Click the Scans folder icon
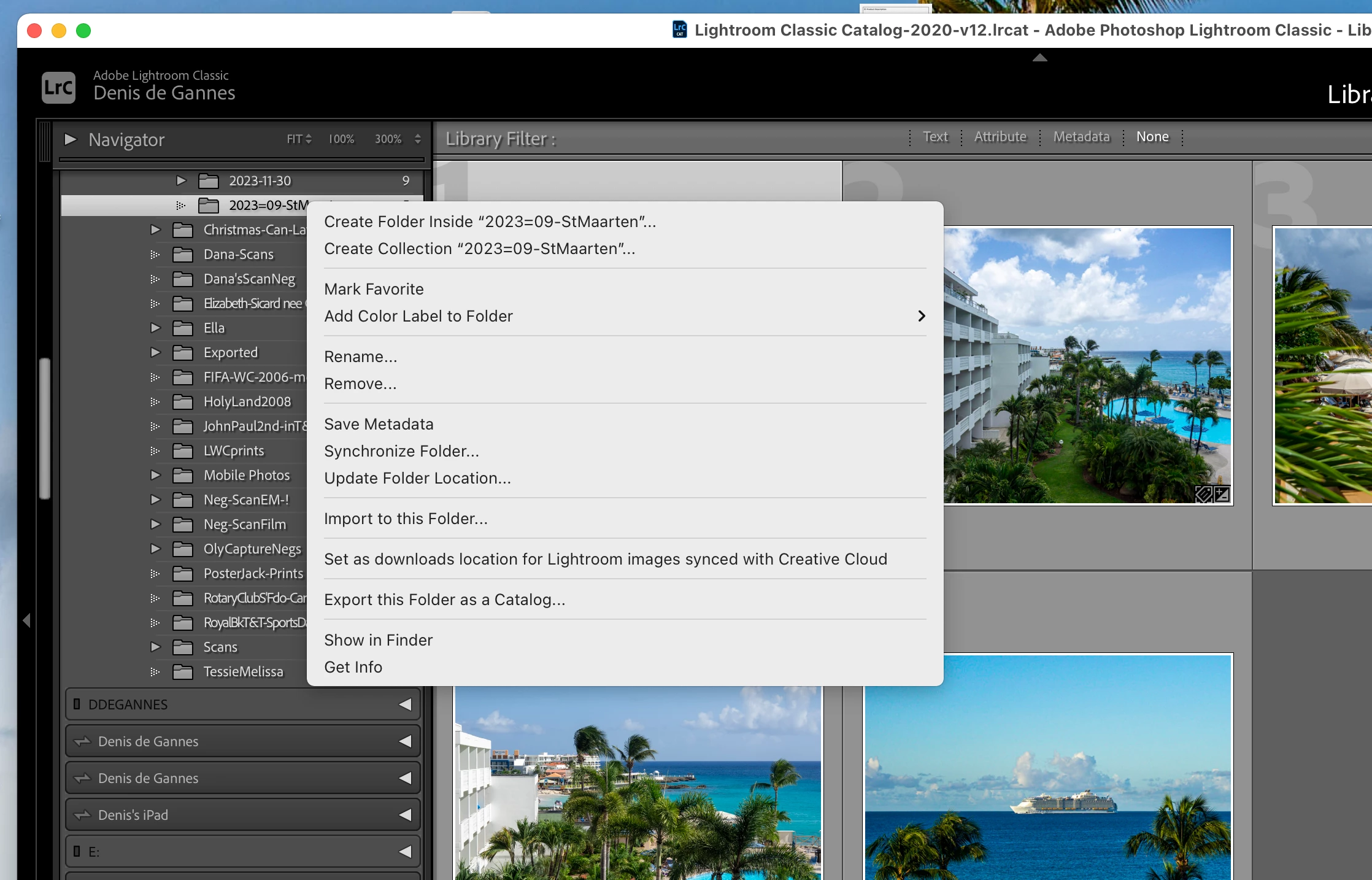The image size is (1372, 880). [x=183, y=647]
